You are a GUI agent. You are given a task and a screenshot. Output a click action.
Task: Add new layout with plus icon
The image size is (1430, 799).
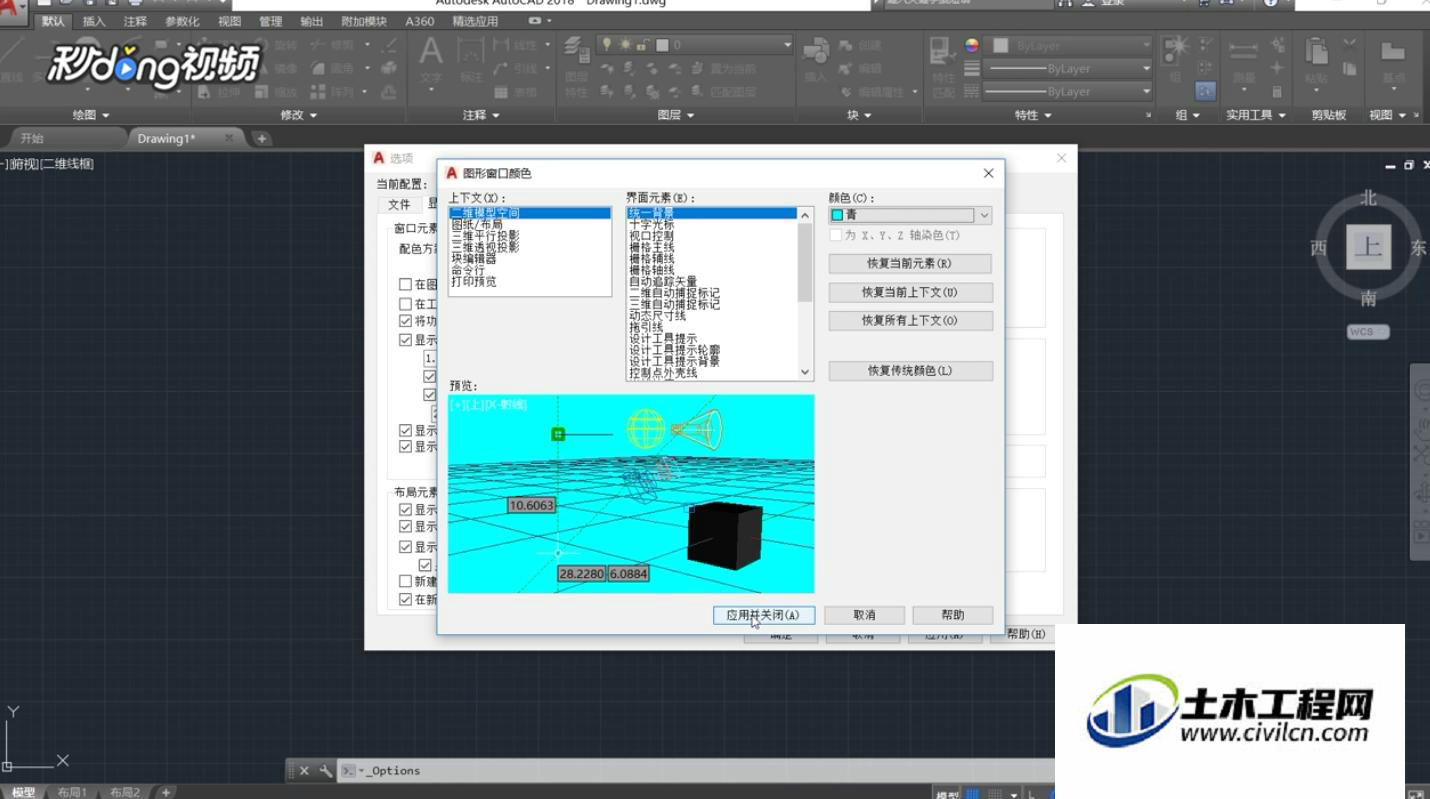[x=166, y=792]
